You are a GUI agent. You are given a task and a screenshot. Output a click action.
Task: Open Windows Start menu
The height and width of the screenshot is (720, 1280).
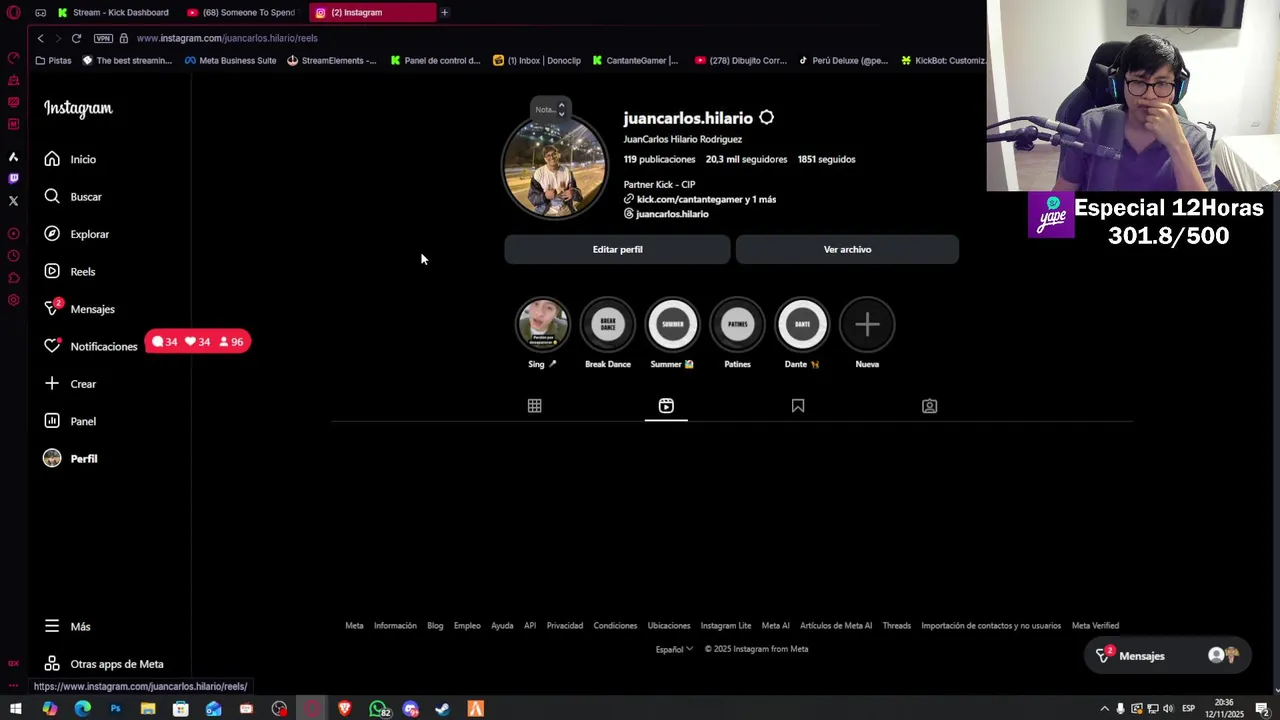coord(16,709)
